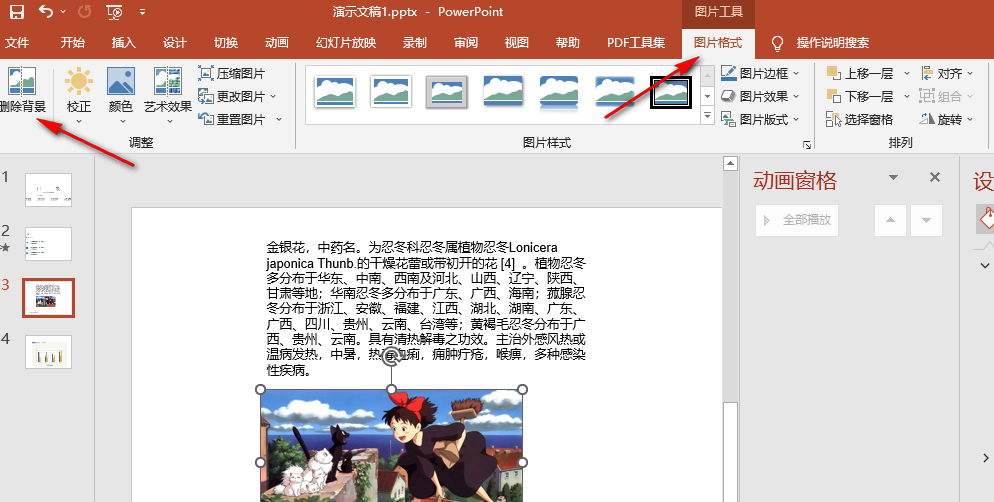The width and height of the screenshot is (994, 502).
Task: Click the text paragraph about 金银花
Action: point(425,308)
